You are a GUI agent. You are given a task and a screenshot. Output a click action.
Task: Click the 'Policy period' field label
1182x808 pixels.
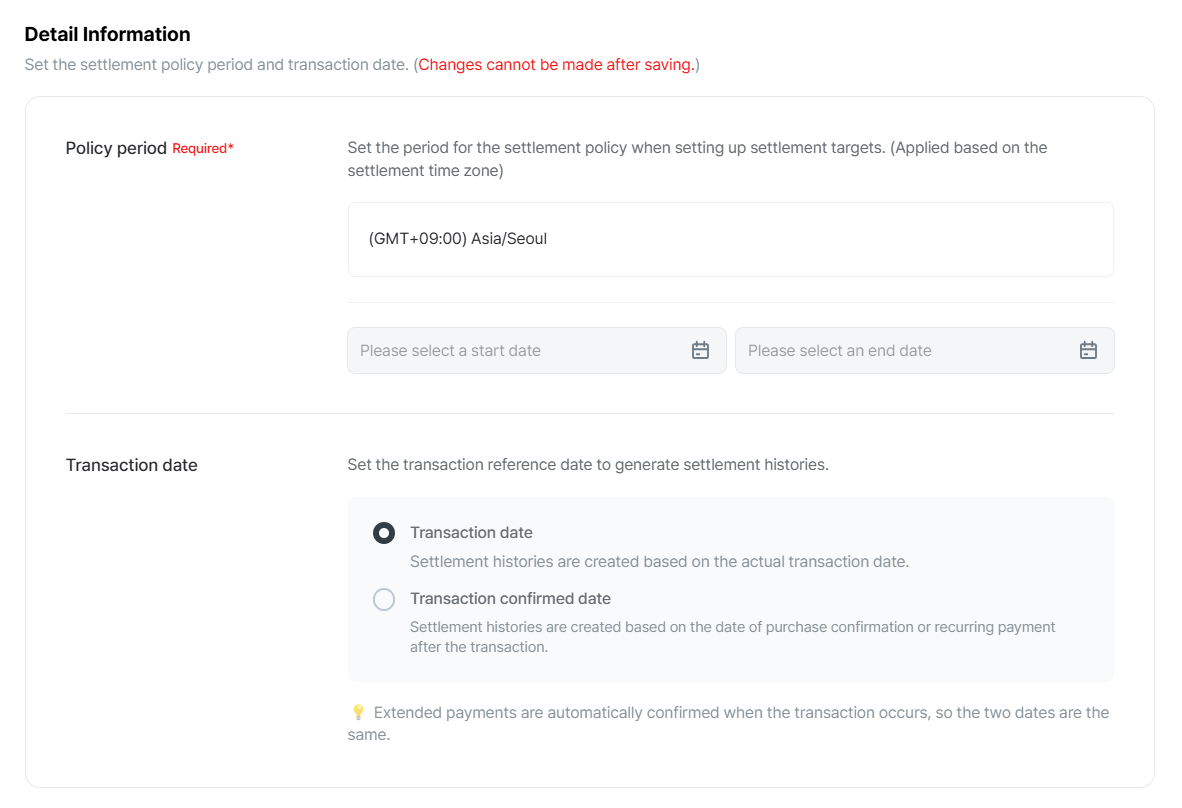[116, 148]
